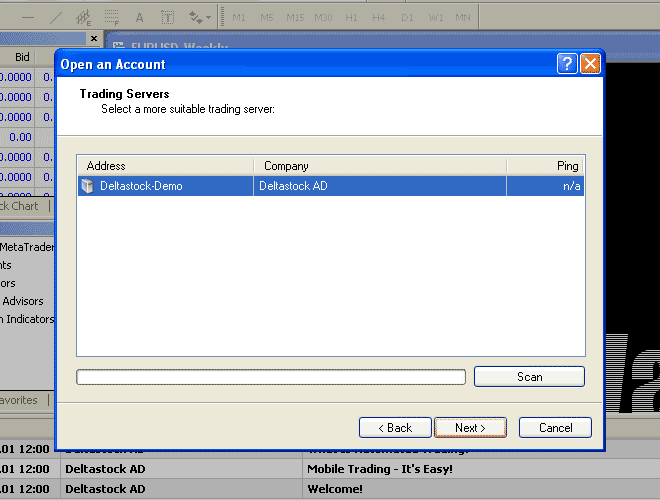Open the 'Welcome!' mailbox message
The height and width of the screenshot is (500, 660).
click(335, 489)
